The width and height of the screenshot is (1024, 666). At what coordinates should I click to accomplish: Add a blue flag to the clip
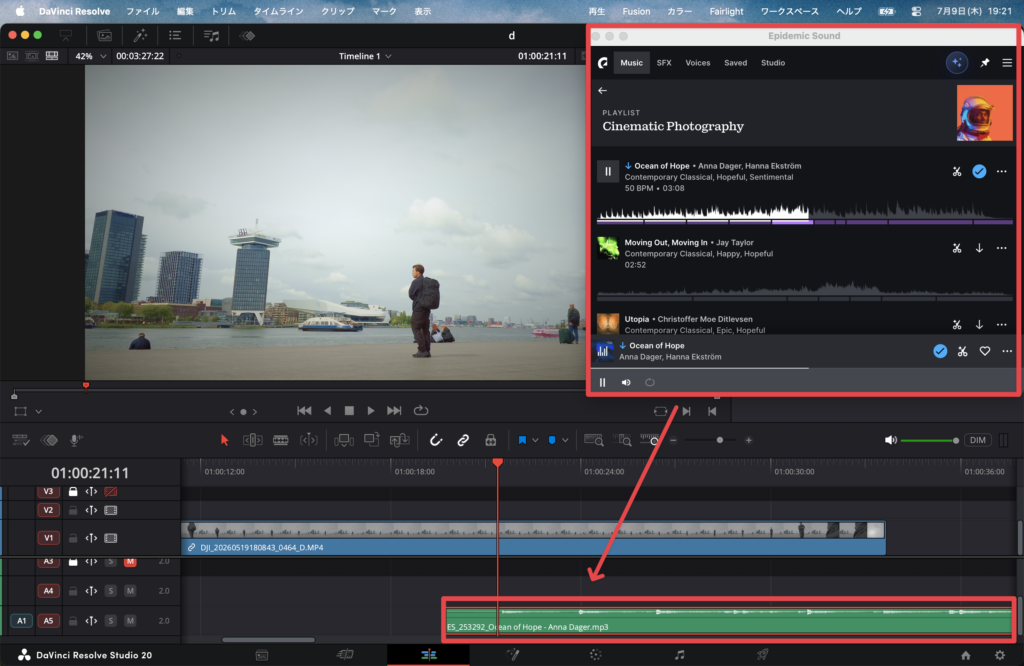coord(522,440)
